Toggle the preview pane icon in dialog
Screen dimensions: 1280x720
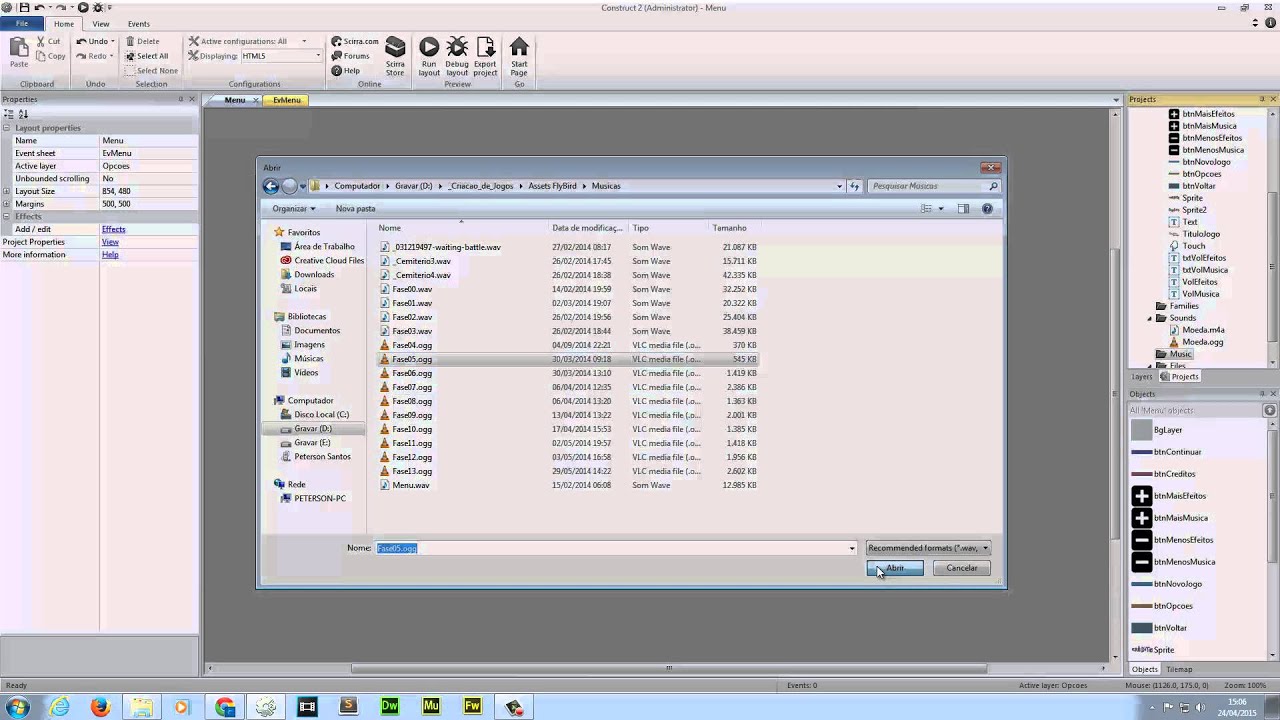click(x=963, y=208)
